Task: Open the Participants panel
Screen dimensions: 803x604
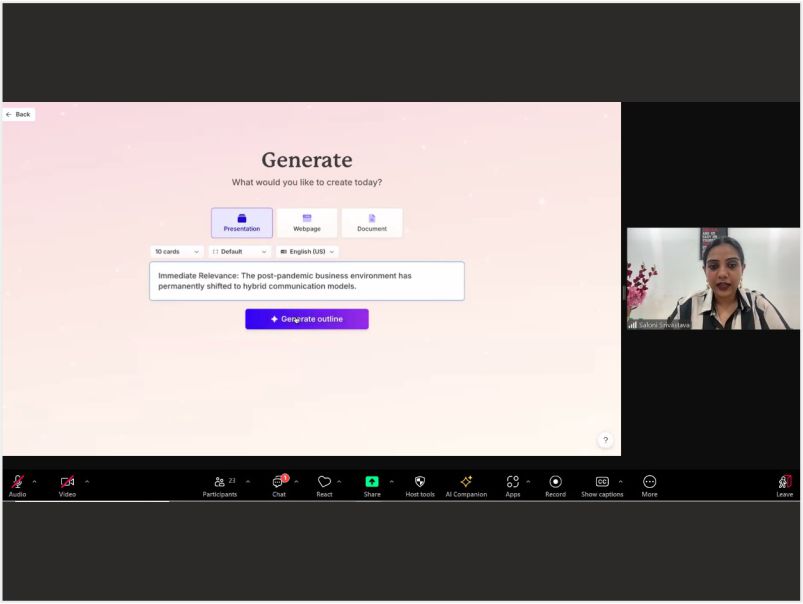Action: pos(220,482)
